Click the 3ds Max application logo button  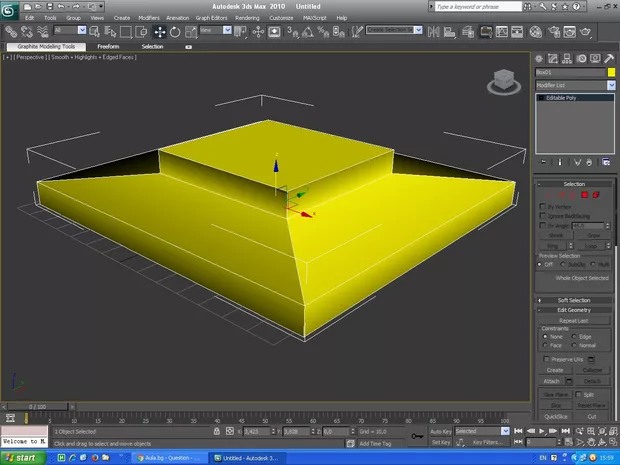click(10, 8)
